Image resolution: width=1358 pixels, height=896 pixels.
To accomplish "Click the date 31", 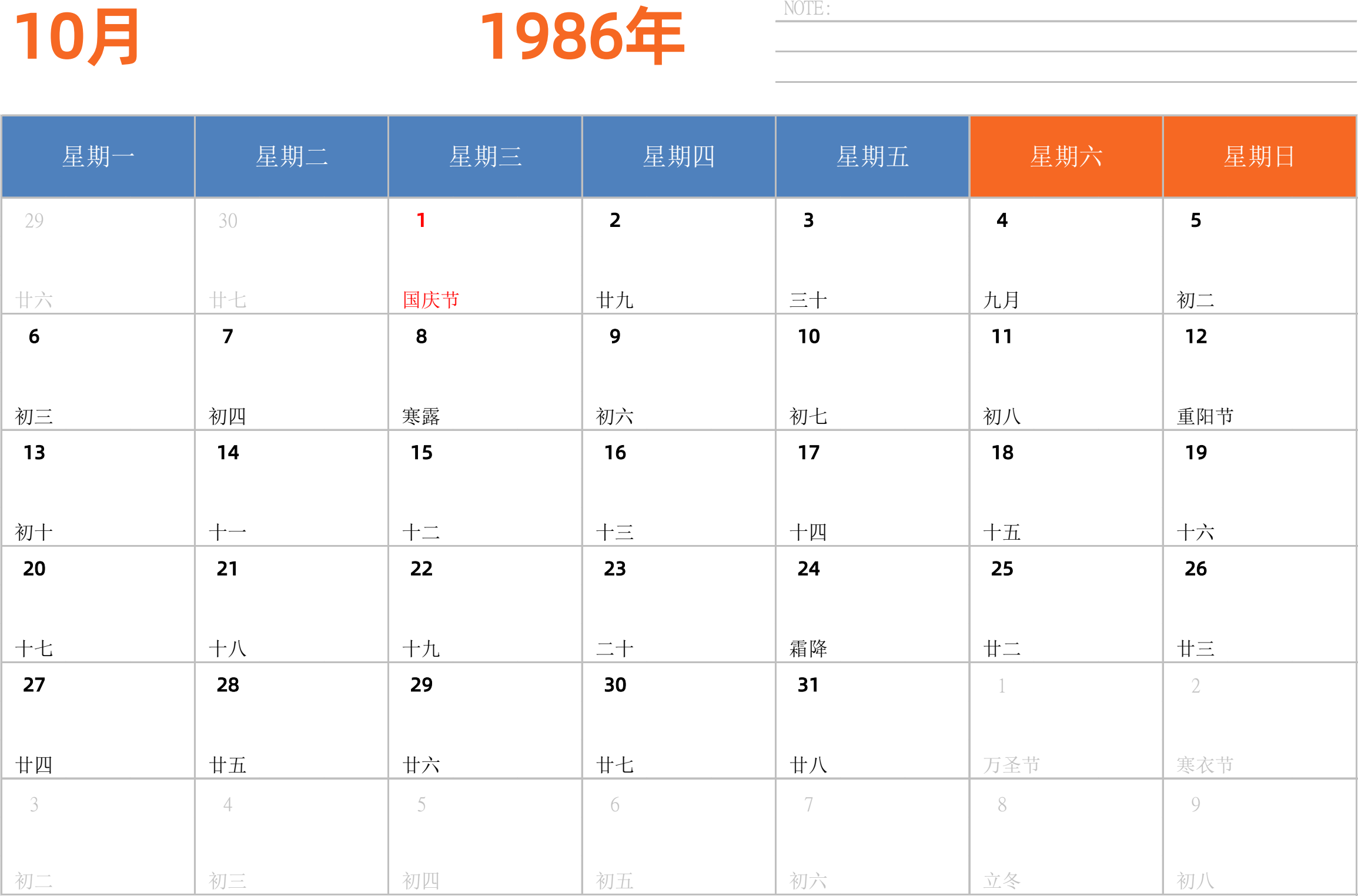I will [808, 686].
